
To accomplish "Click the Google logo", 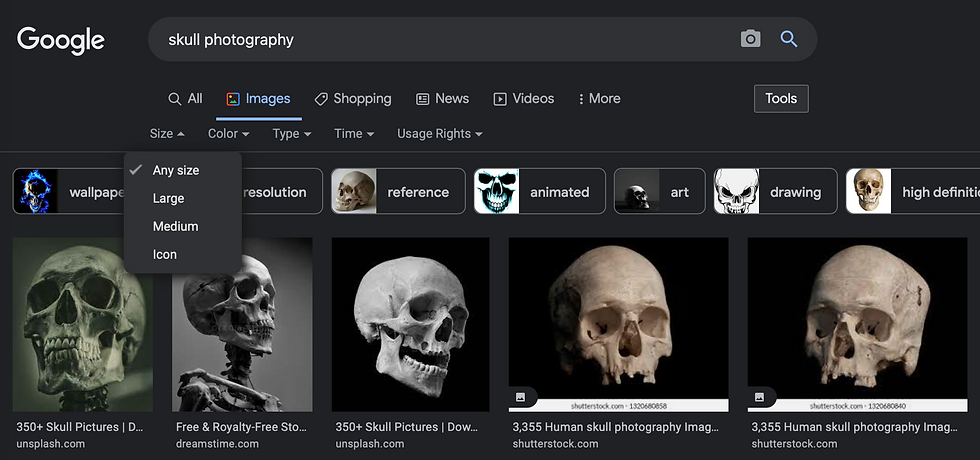I will tap(61, 41).
